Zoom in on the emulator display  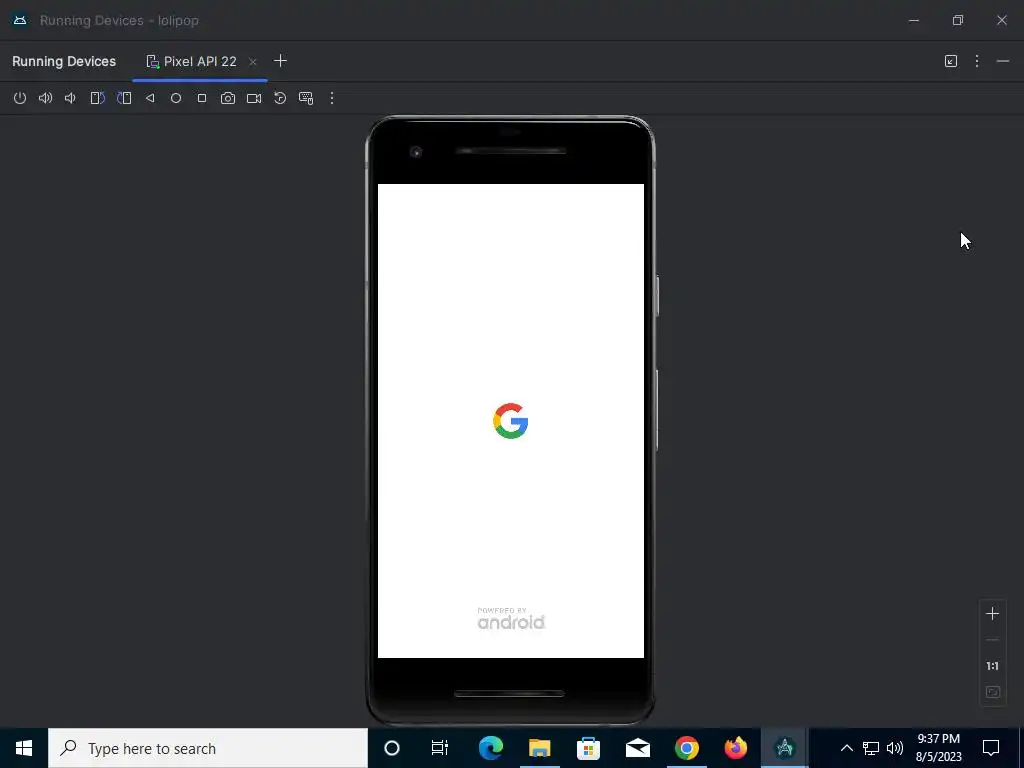tap(992, 613)
